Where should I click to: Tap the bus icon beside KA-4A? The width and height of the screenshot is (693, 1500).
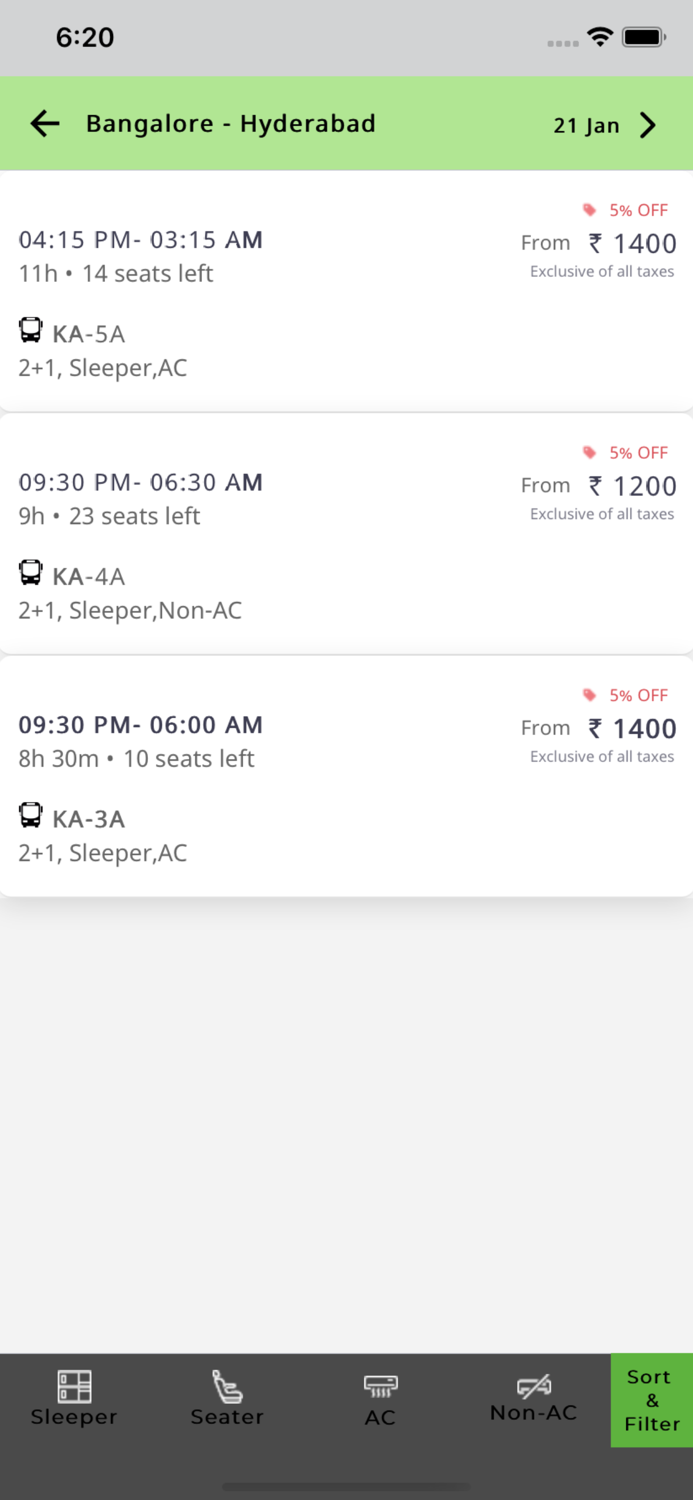[31, 573]
